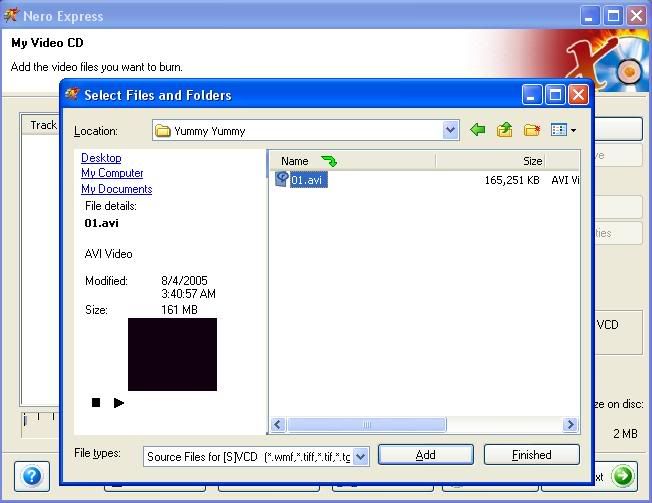
Task: Minimize the Select Files and Folders dialog
Action: pos(532,95)
